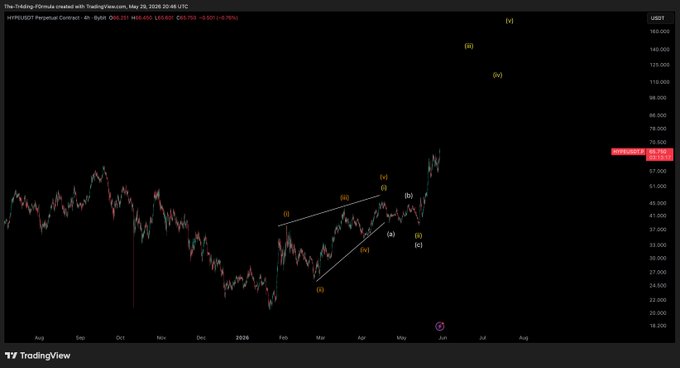Click the Apr label on time axis
680x368 pixels.
pyautogui.click(x=362, y=338)
